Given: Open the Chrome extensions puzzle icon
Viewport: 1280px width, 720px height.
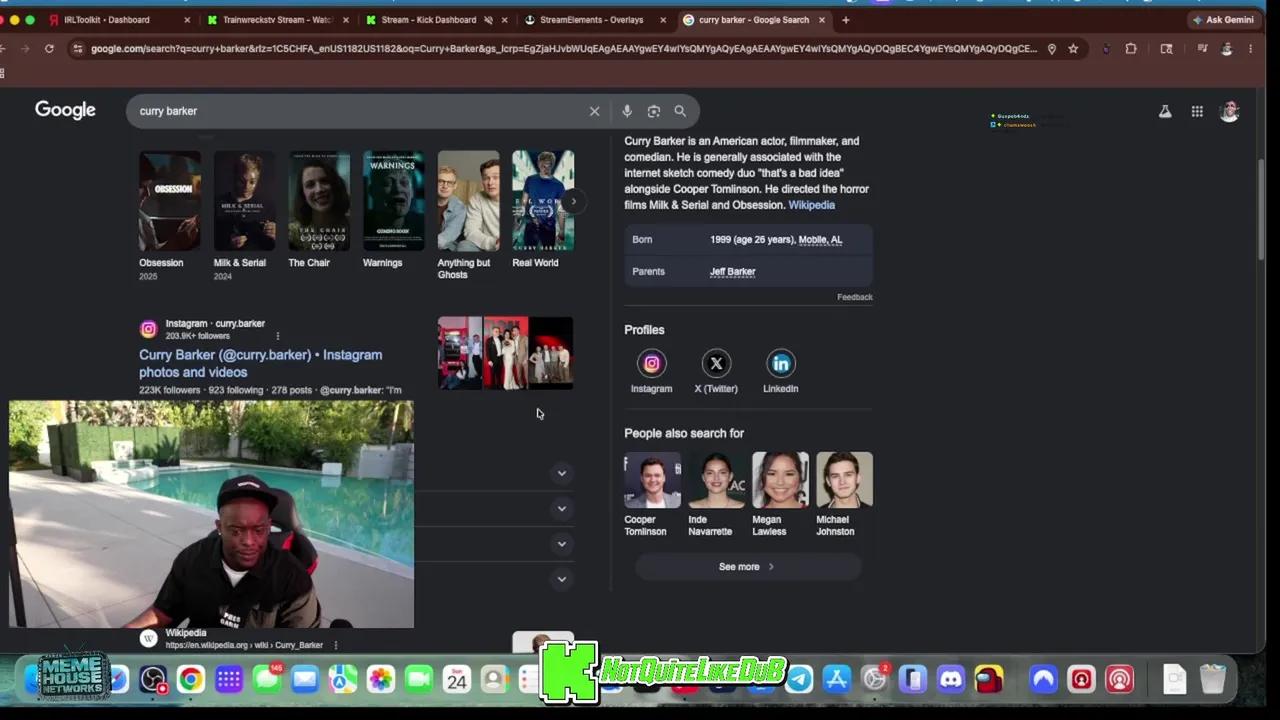Looking at the screenshot, I should point(1131,48).
